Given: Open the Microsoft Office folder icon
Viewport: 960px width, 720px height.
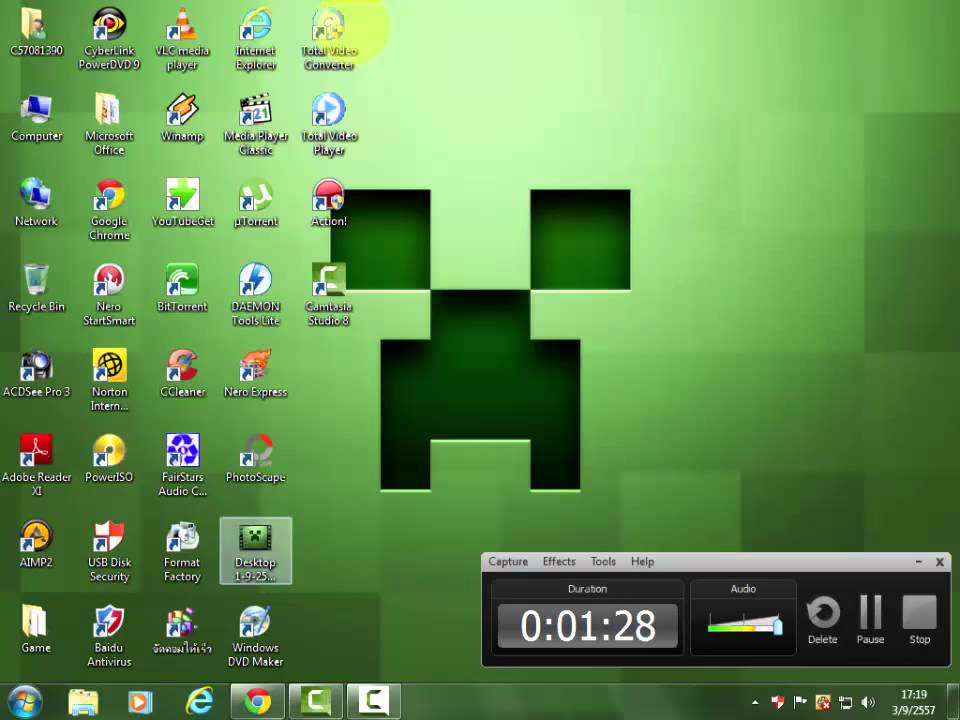Looking at the screenshot, I should [109, 124].
